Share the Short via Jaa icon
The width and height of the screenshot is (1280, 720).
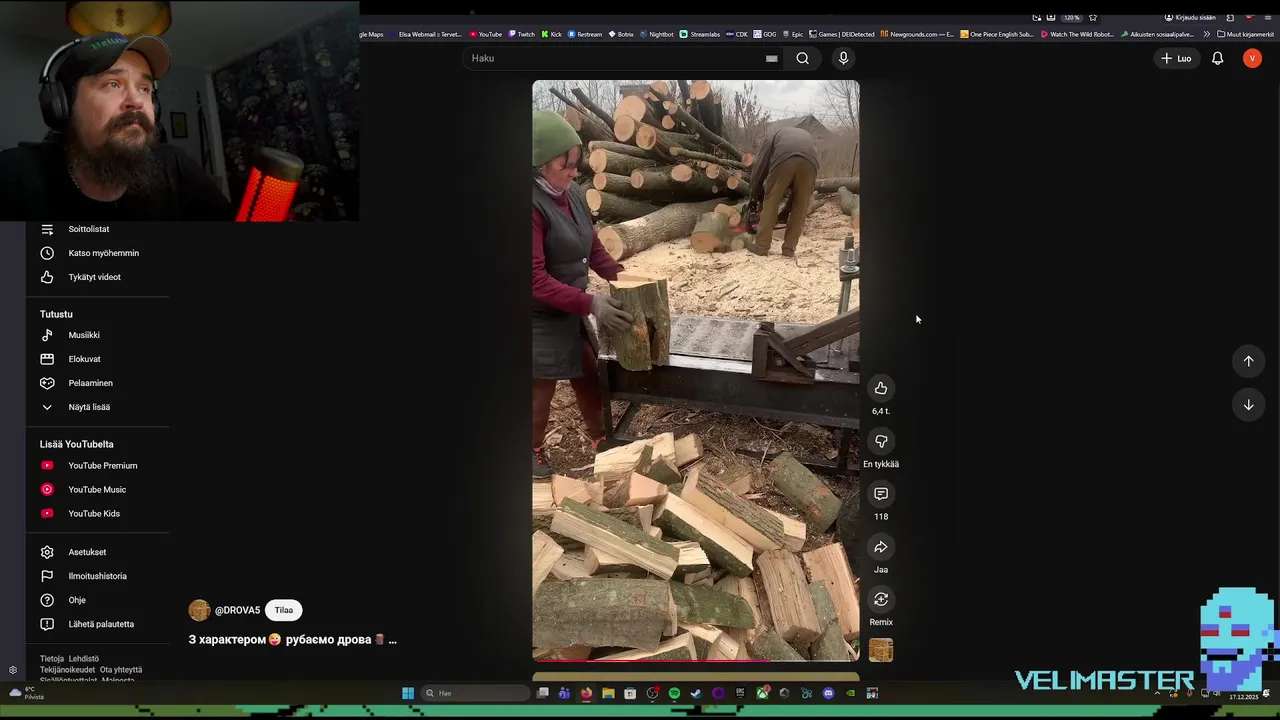pos(881,547)
